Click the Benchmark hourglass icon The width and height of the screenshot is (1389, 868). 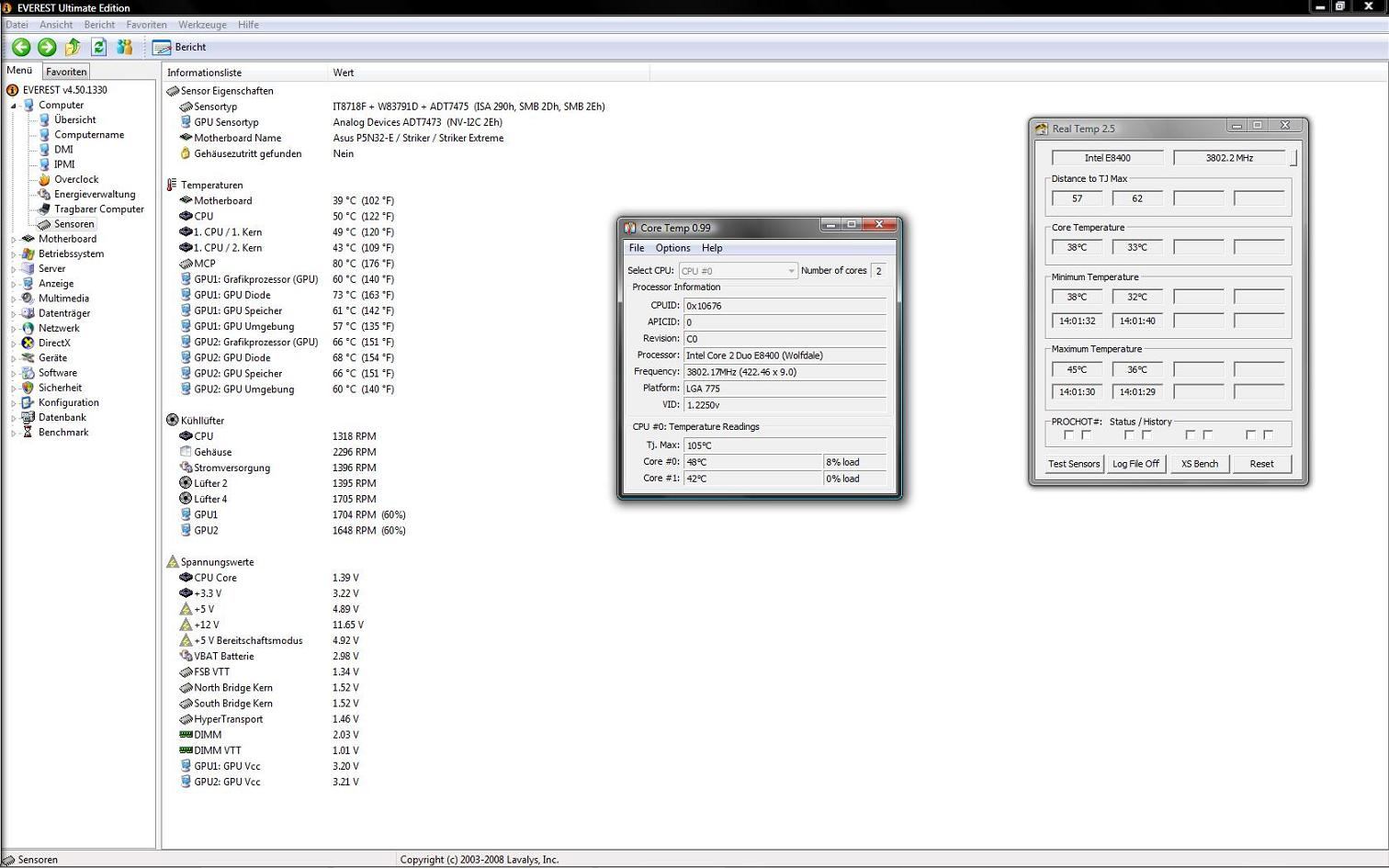point(28,432)
